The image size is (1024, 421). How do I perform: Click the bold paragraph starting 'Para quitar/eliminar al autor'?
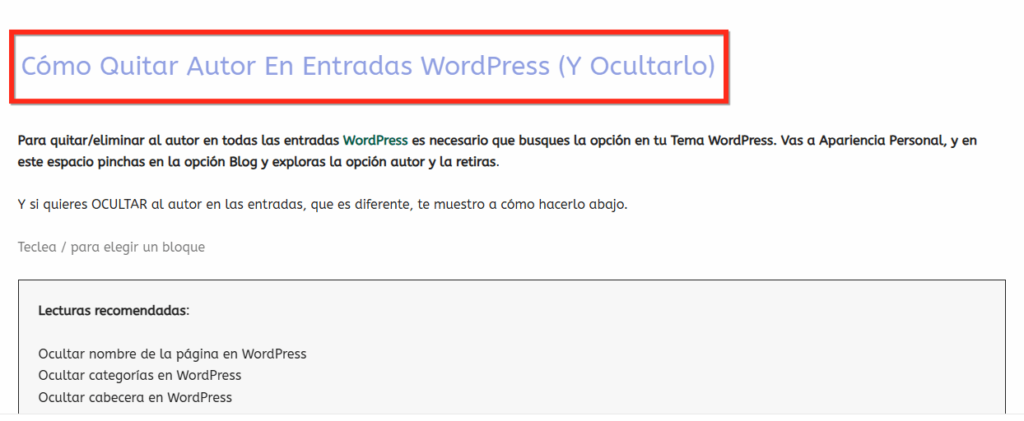pos(497,151)
